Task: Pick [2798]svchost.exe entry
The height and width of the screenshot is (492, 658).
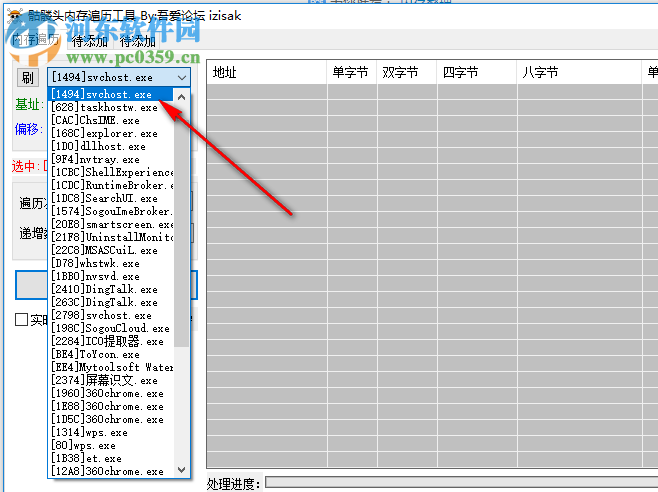Action: pyautogui.click(x=111, y=316)
